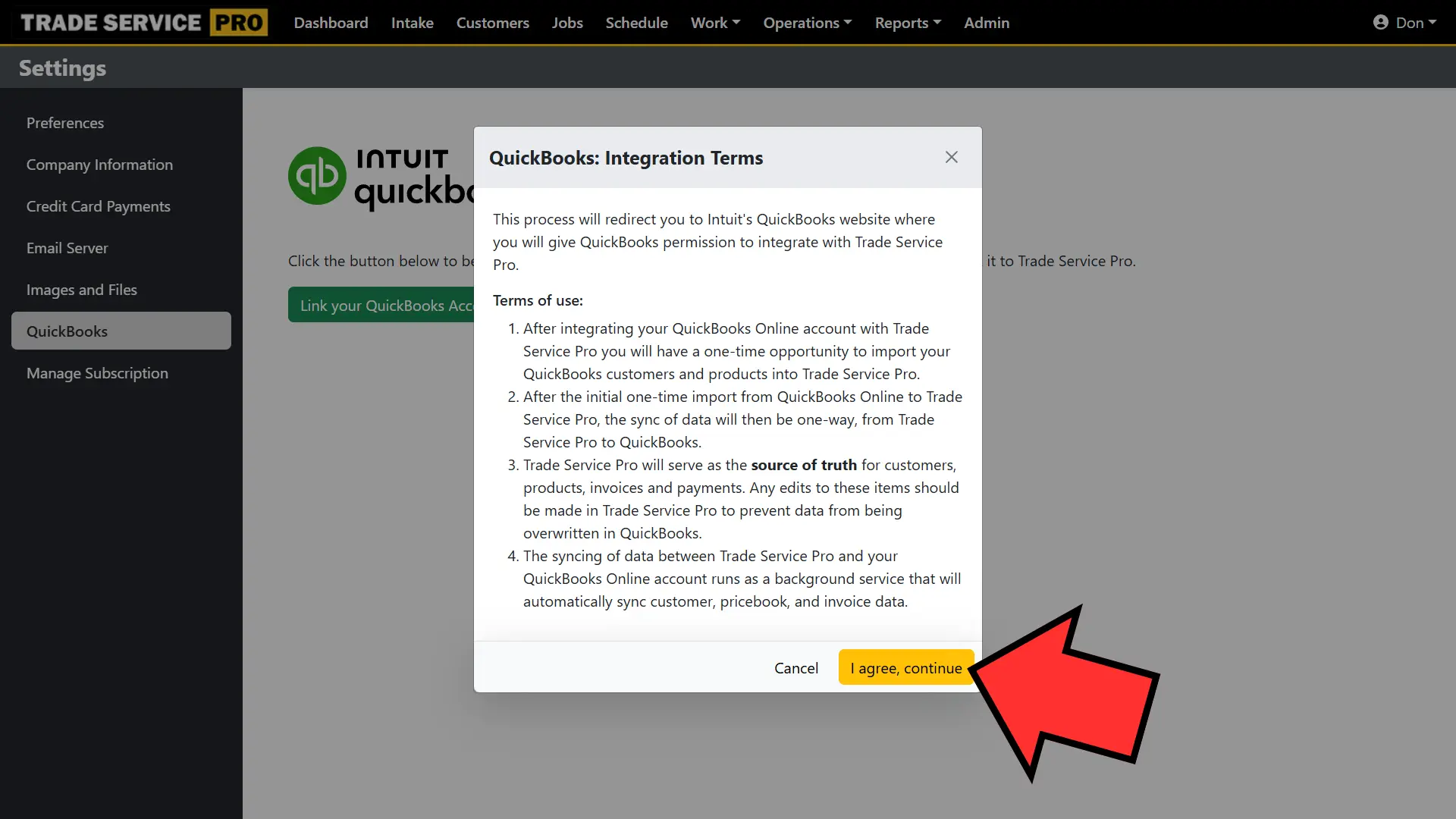Close the Integration Terms dialog

[x=951, y=157]
